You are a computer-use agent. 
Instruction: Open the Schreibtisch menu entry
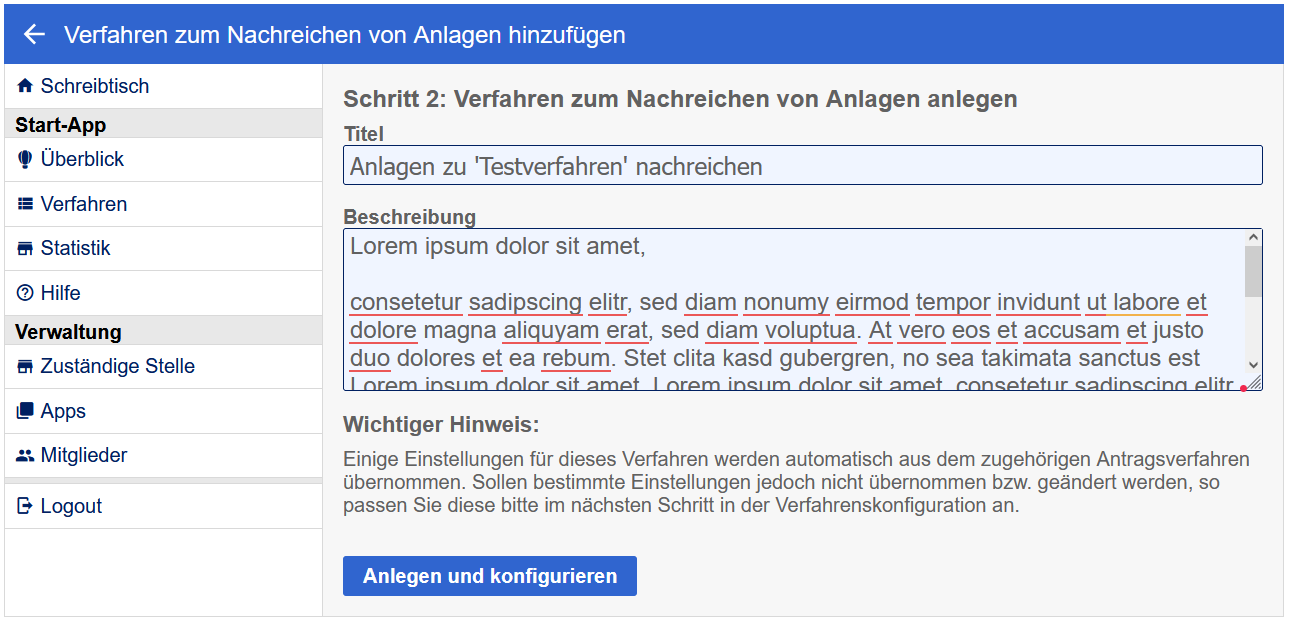tap(95, 87)
